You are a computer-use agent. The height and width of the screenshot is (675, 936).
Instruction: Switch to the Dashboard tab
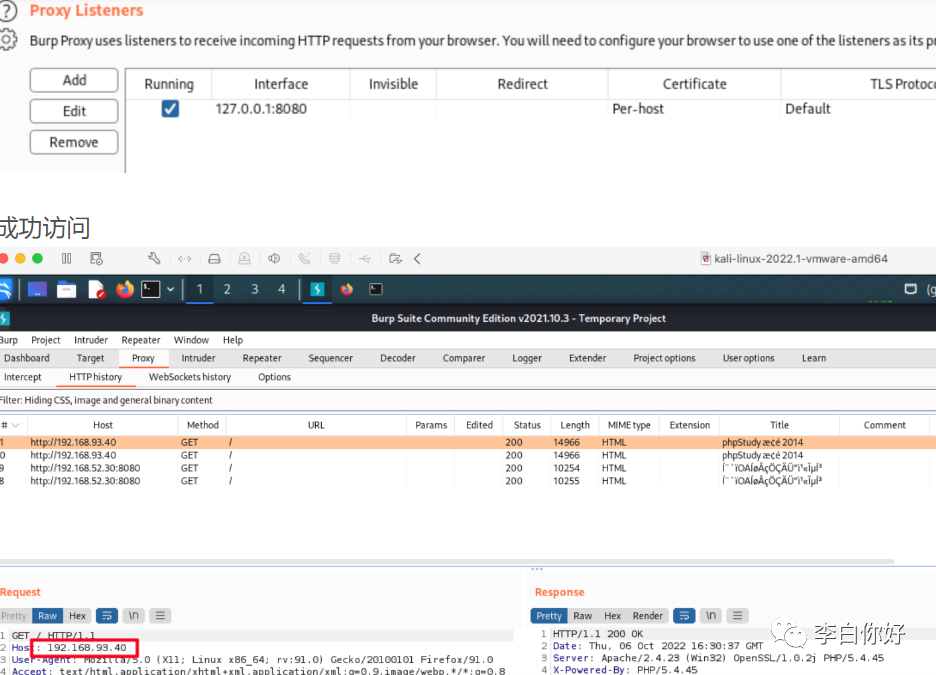27,357
